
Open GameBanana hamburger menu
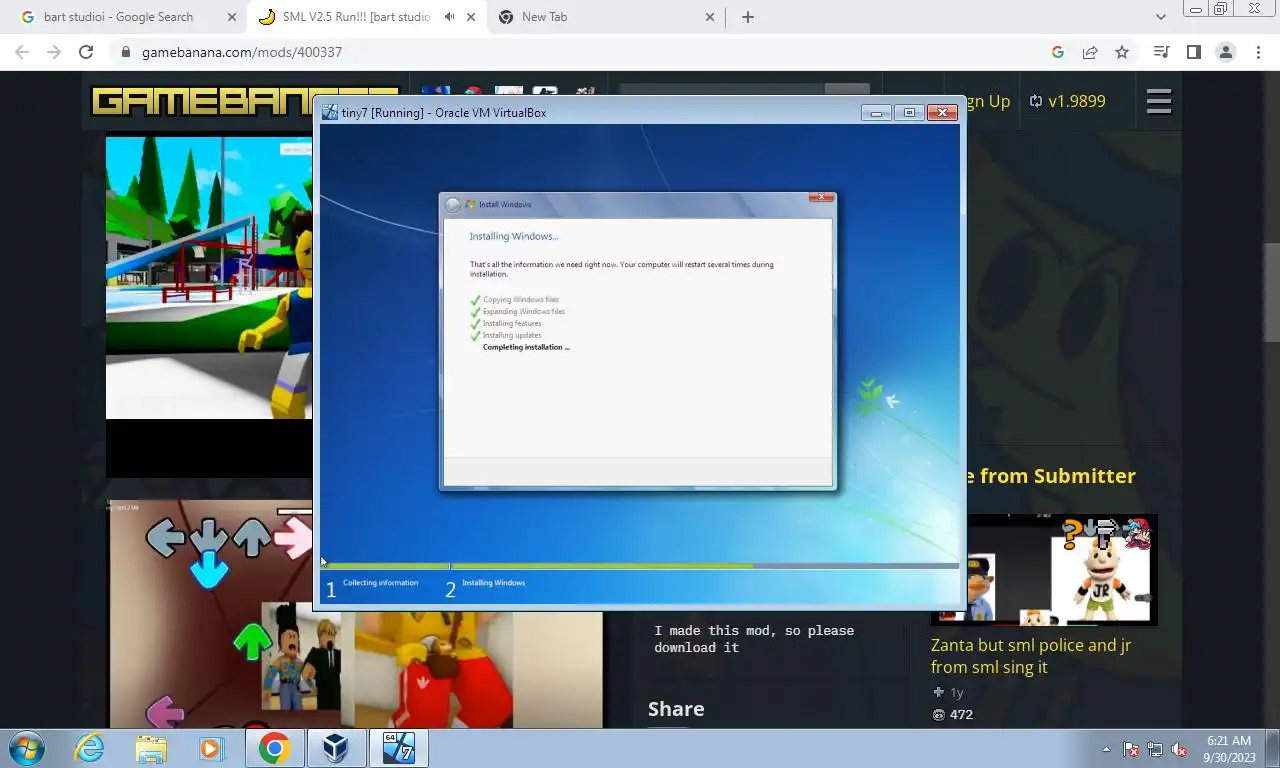point(1159,101)
